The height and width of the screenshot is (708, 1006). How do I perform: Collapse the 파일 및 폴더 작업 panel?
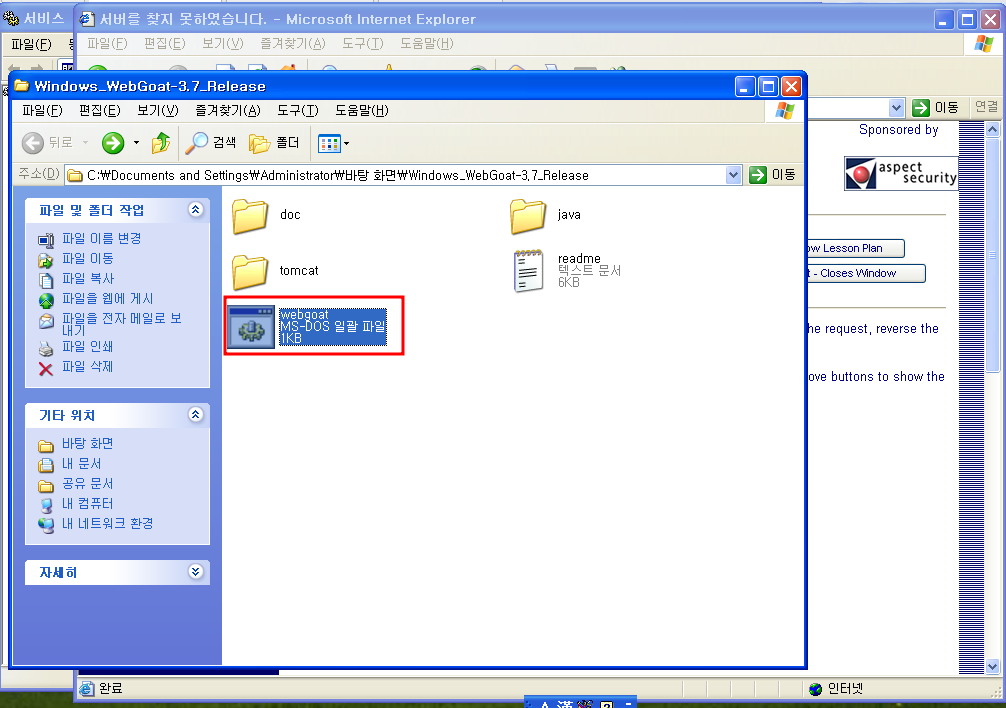point(196,210)
